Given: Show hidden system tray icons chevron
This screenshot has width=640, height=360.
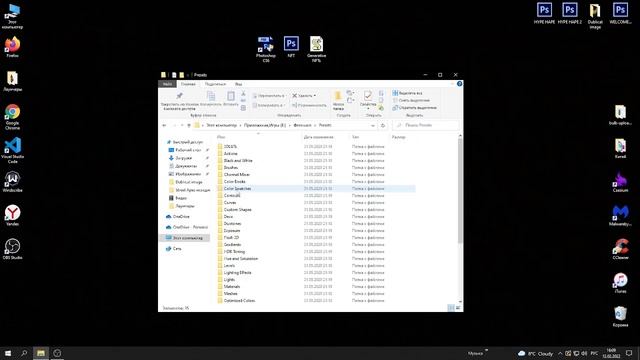Looking at the screenshot, I should point(560,353).
